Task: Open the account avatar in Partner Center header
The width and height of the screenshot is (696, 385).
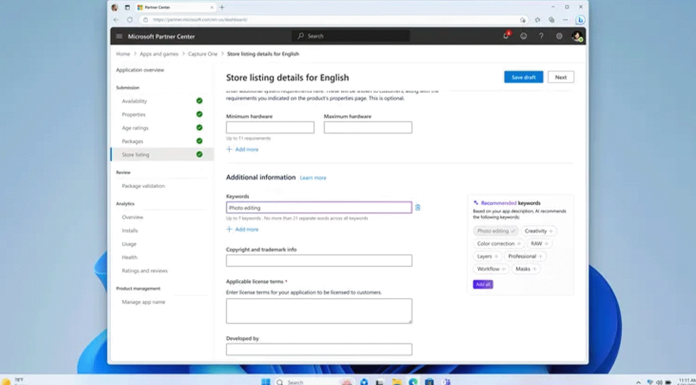Action: tap(577, 36)
